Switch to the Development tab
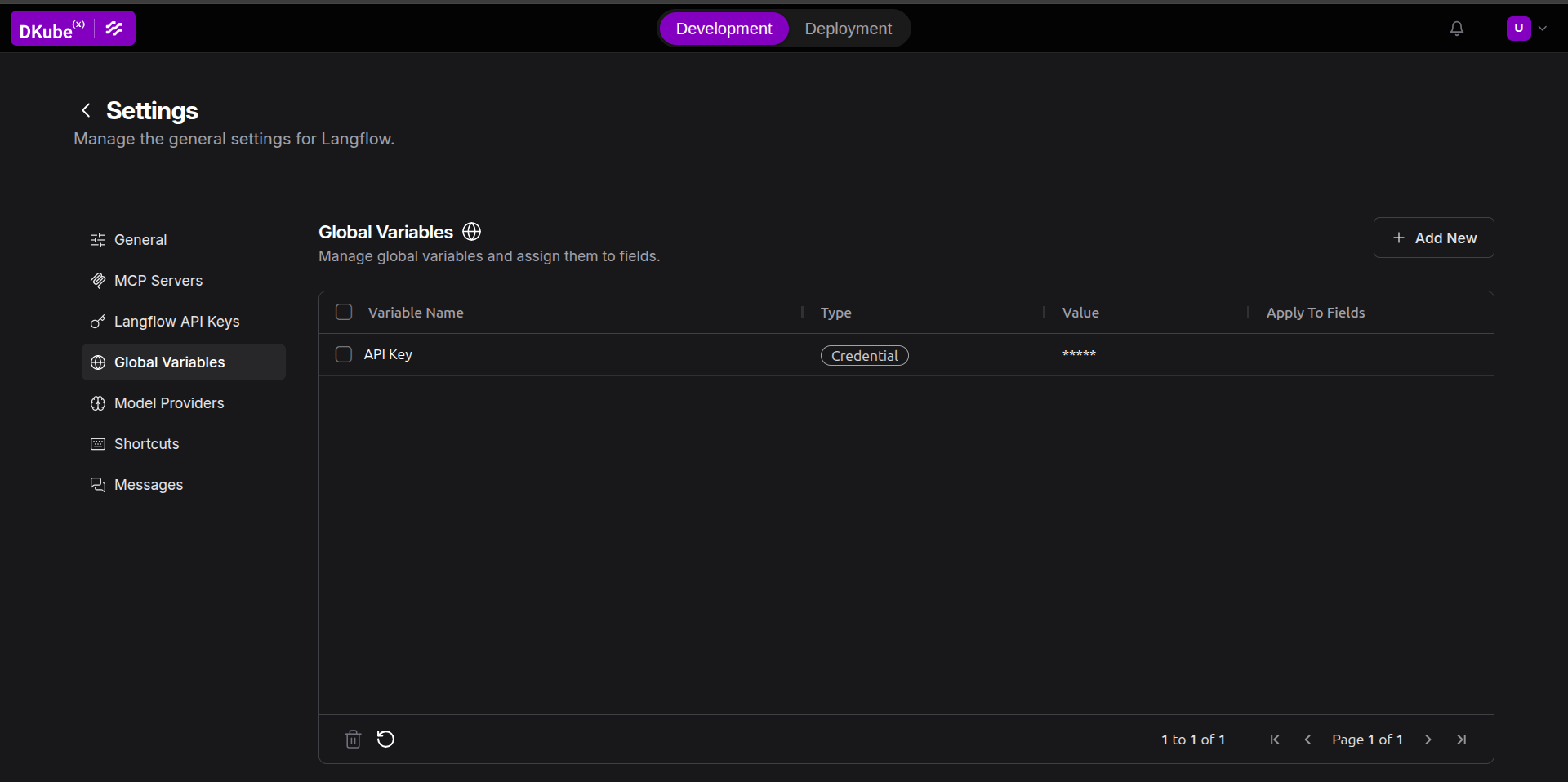 pyautogui.click(x=724, y=29)
